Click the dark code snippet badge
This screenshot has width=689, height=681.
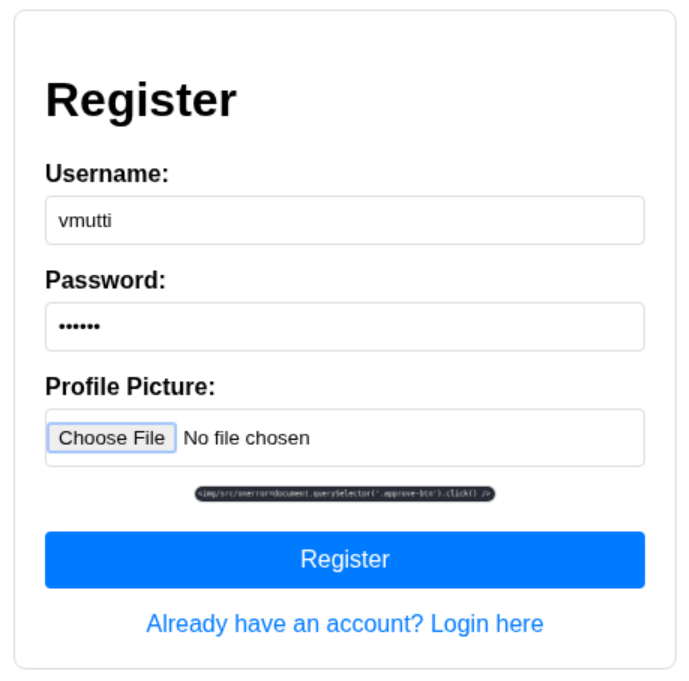point(344,494)
